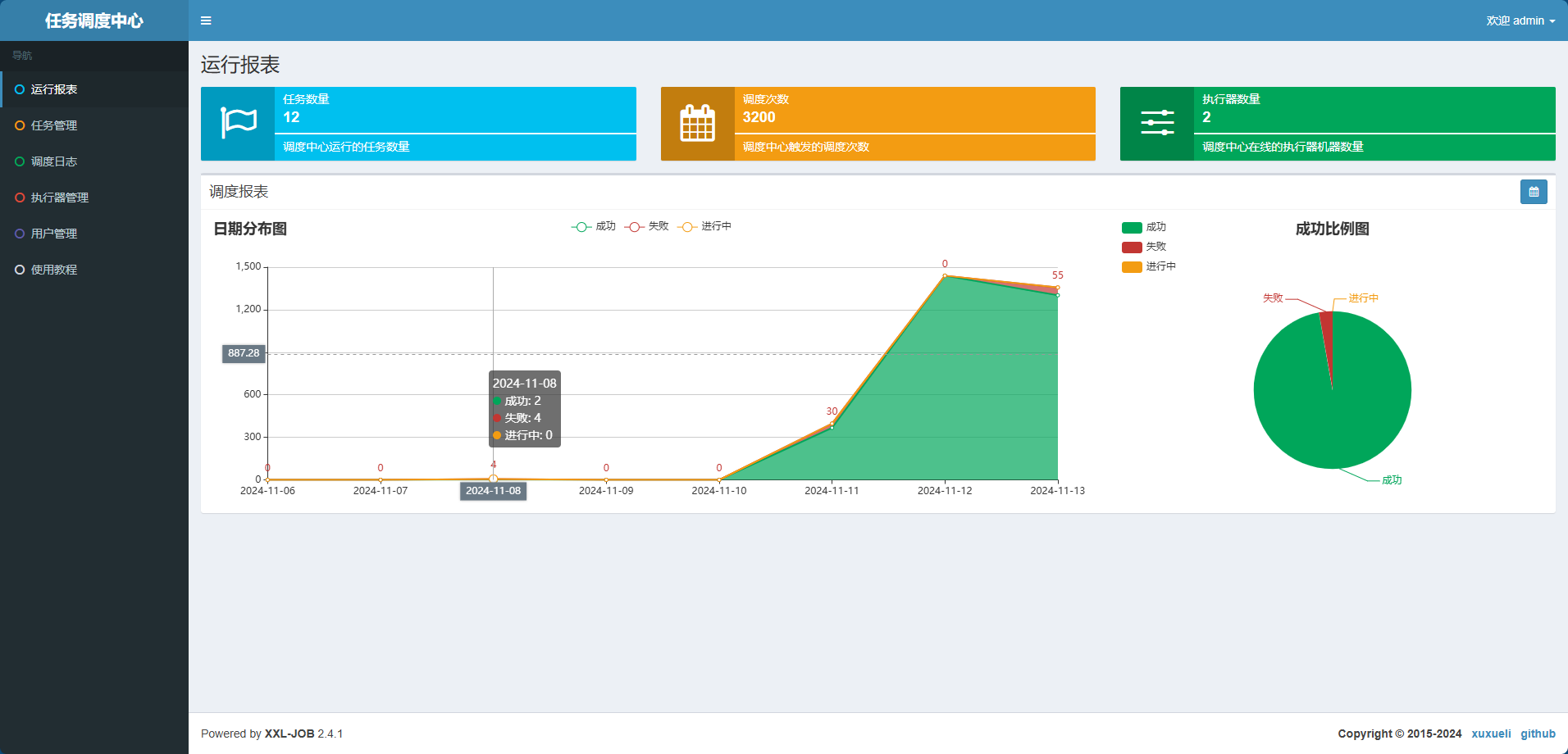Toggle 失败 series in line chart legend
The width and height of the screenshot is (1568, 754).
point(646,226)
